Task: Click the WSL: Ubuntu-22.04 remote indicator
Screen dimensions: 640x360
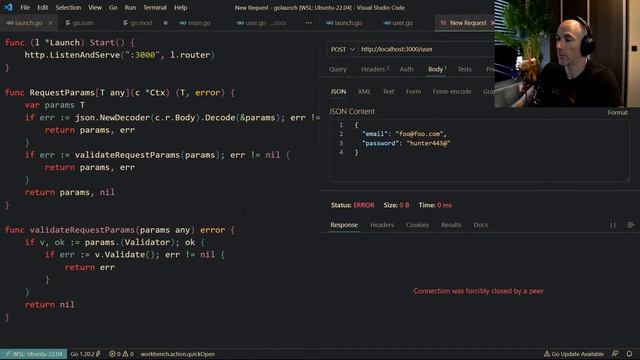Action: 34,354
